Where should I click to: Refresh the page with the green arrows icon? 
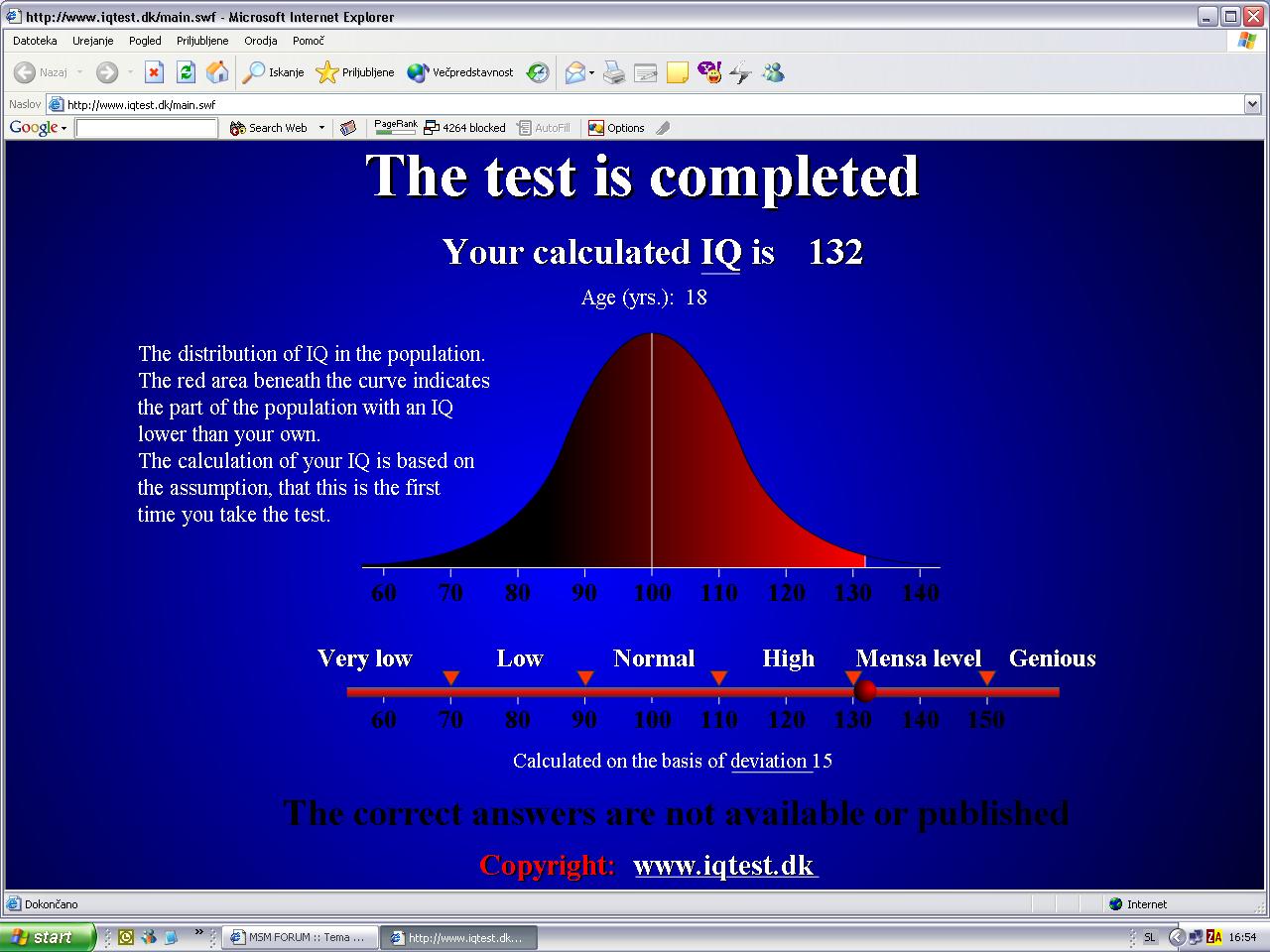[x=186, y=72]
